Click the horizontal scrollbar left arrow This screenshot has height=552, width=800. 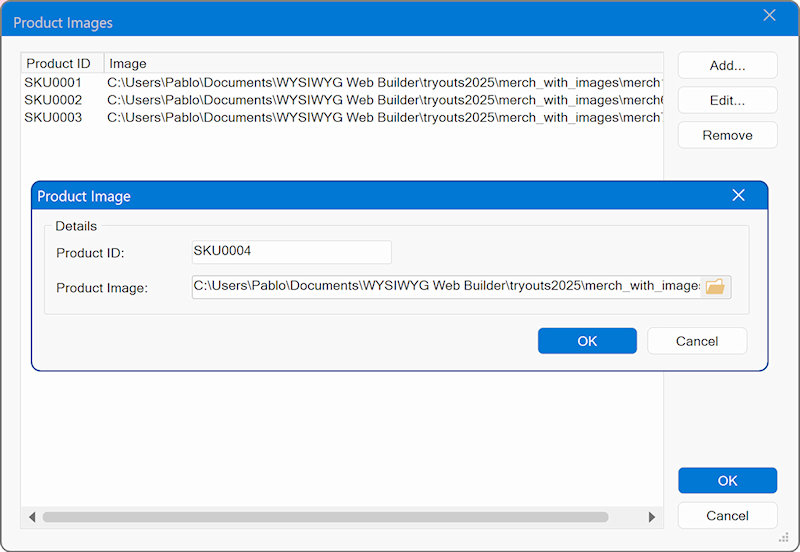click(x=32, y=517)
